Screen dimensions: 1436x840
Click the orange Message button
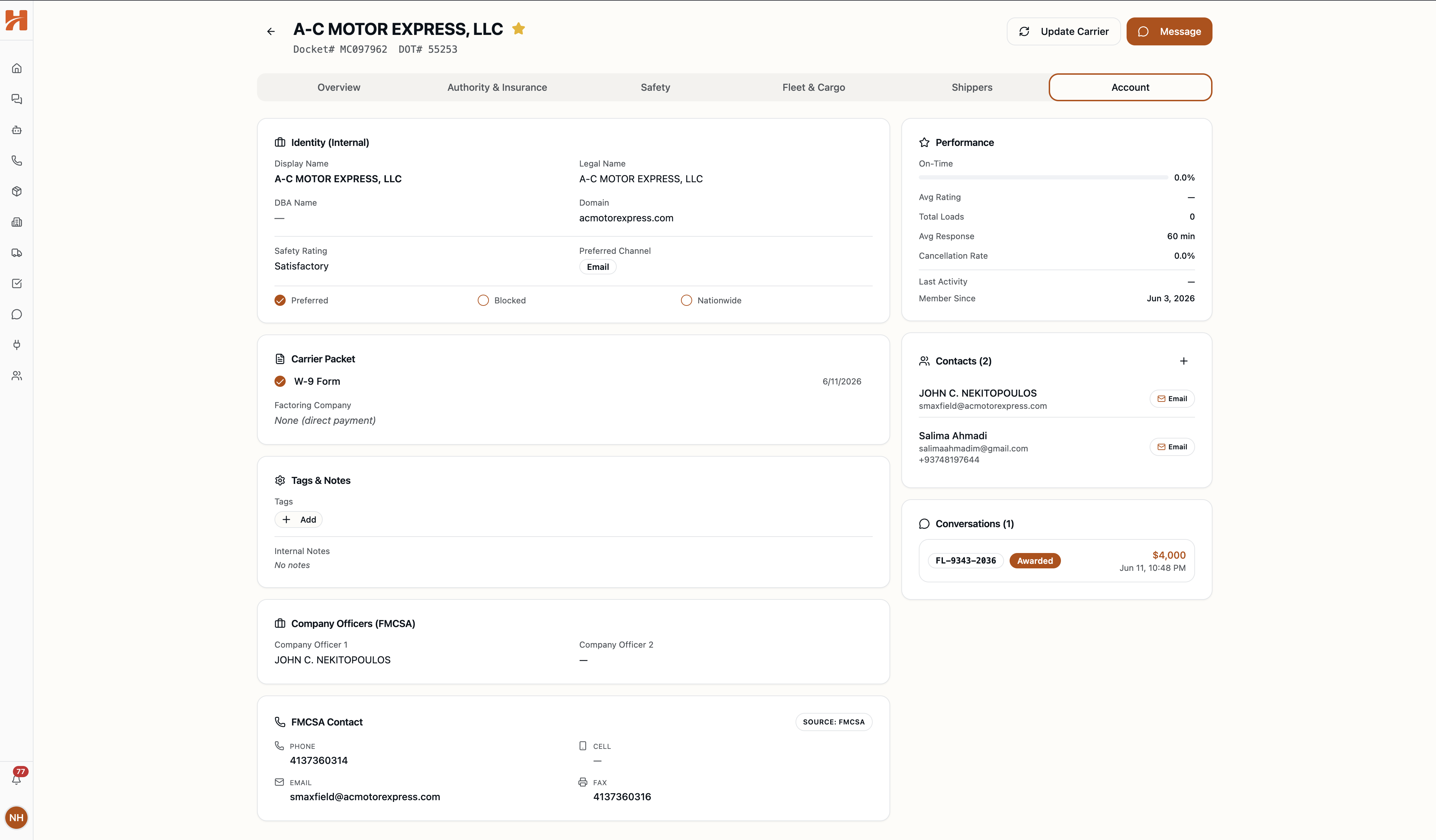(x=1169, y=31)
